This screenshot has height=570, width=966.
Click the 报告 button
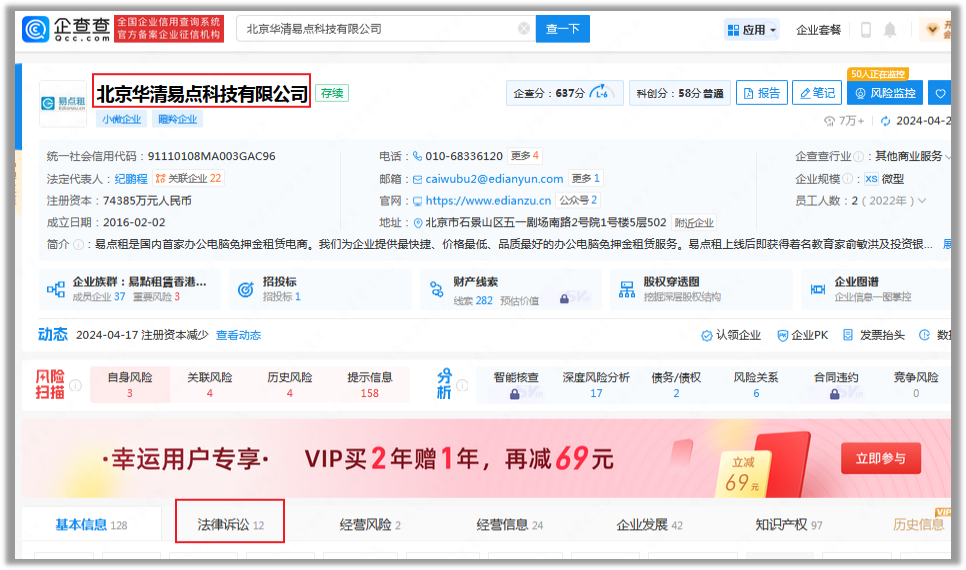click(x=761, y=93)
